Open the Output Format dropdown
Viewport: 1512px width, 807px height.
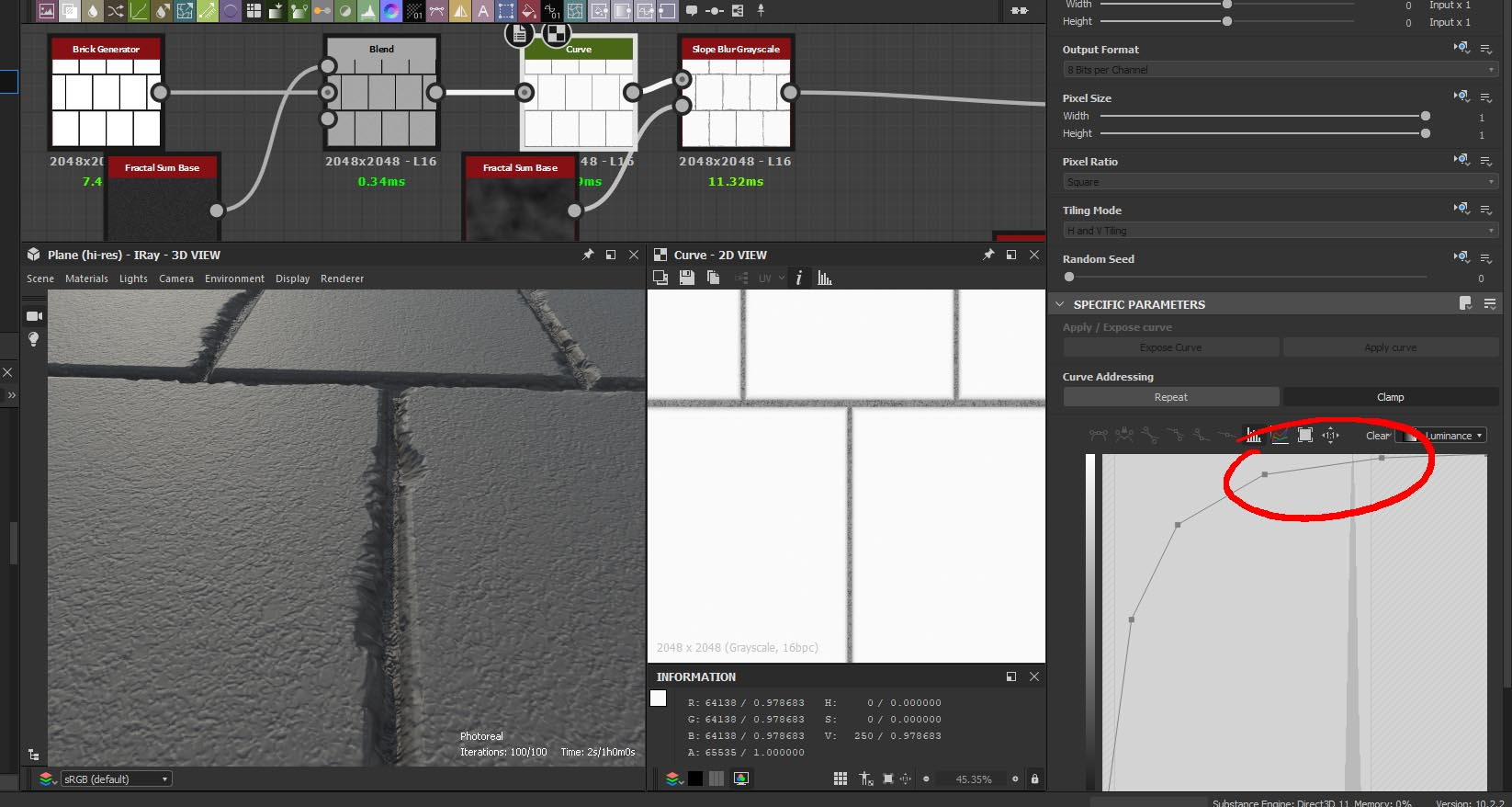(1281, 70)
